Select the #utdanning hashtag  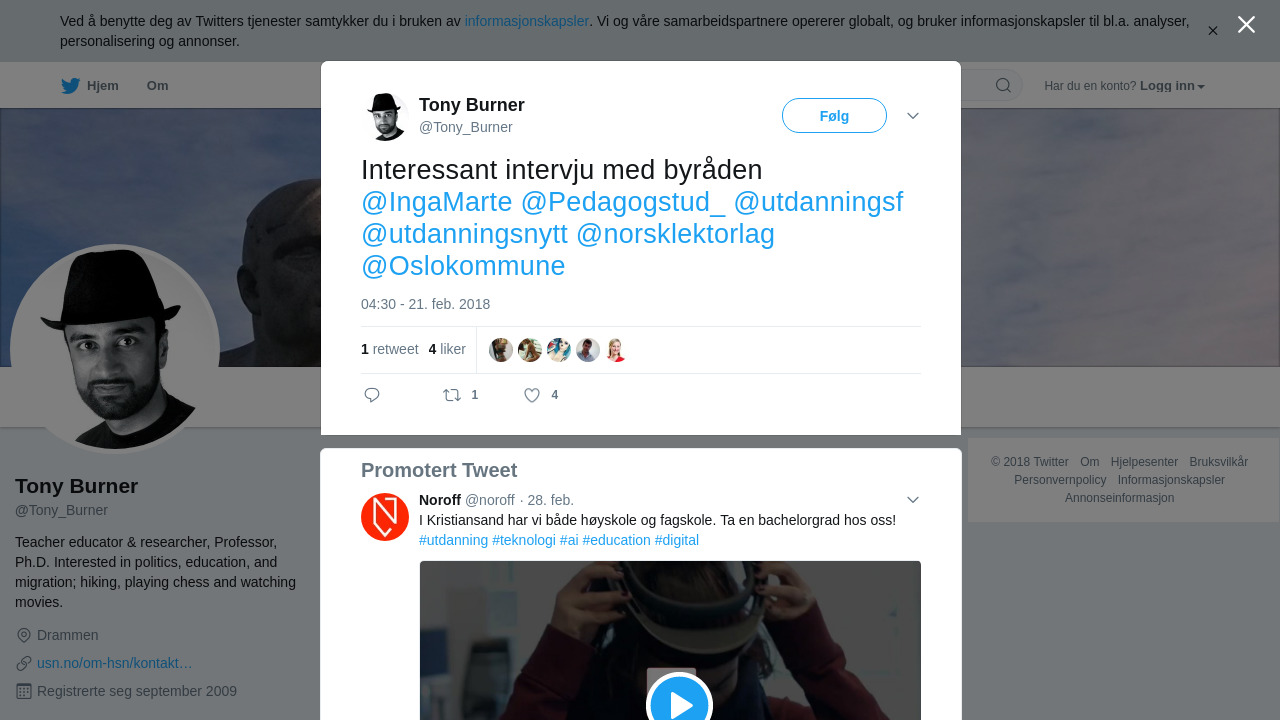click(x=454, y=540)
